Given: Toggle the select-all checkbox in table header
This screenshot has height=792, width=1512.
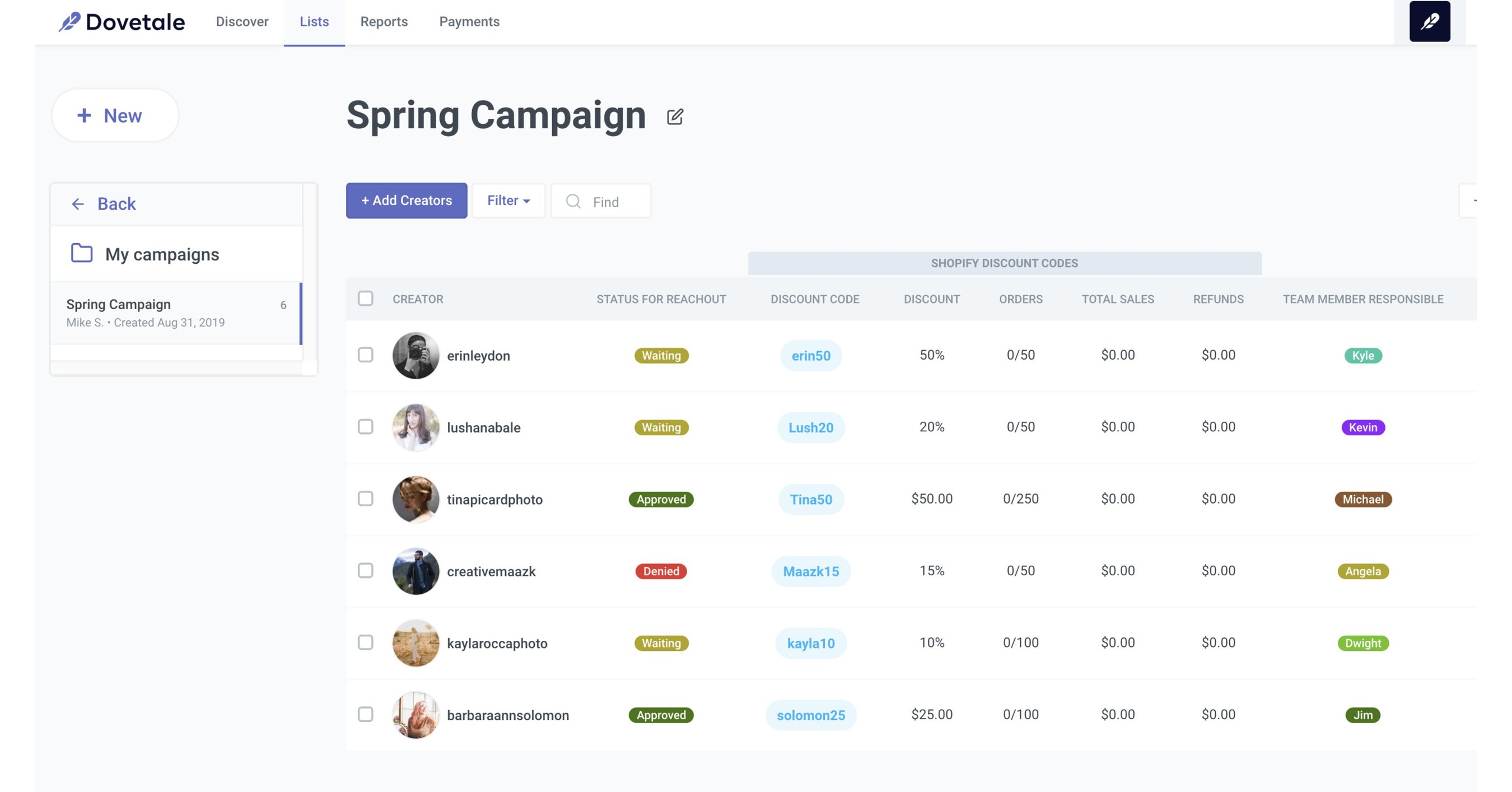Looking at the screenshot, I should coord(365,298).
